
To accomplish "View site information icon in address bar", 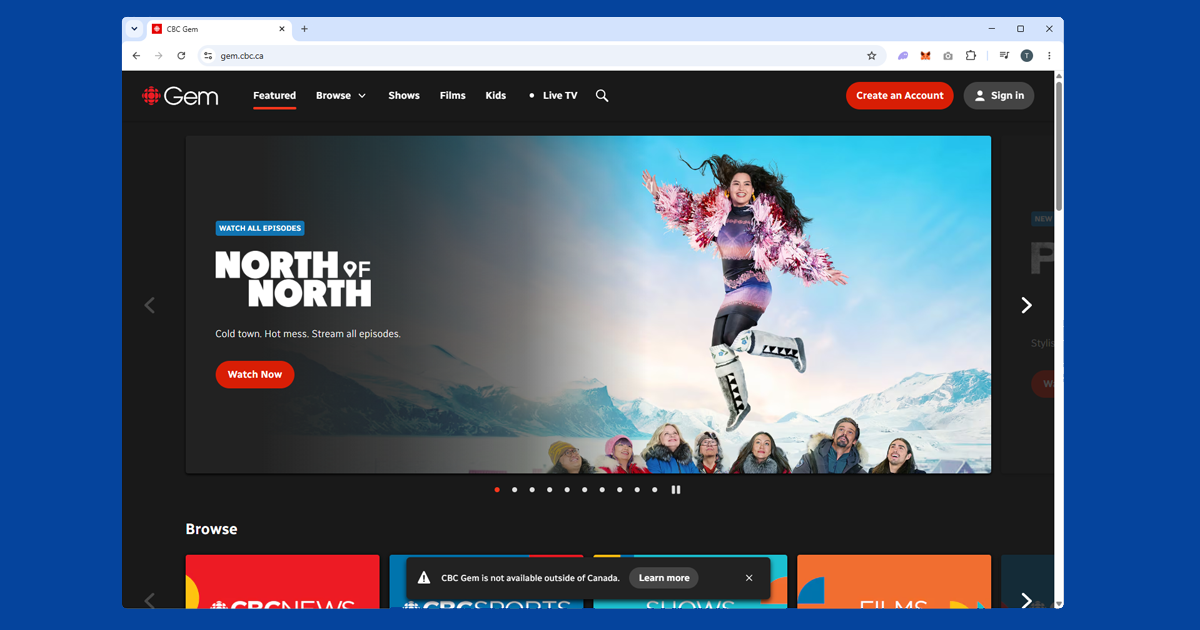I will 208,56.
